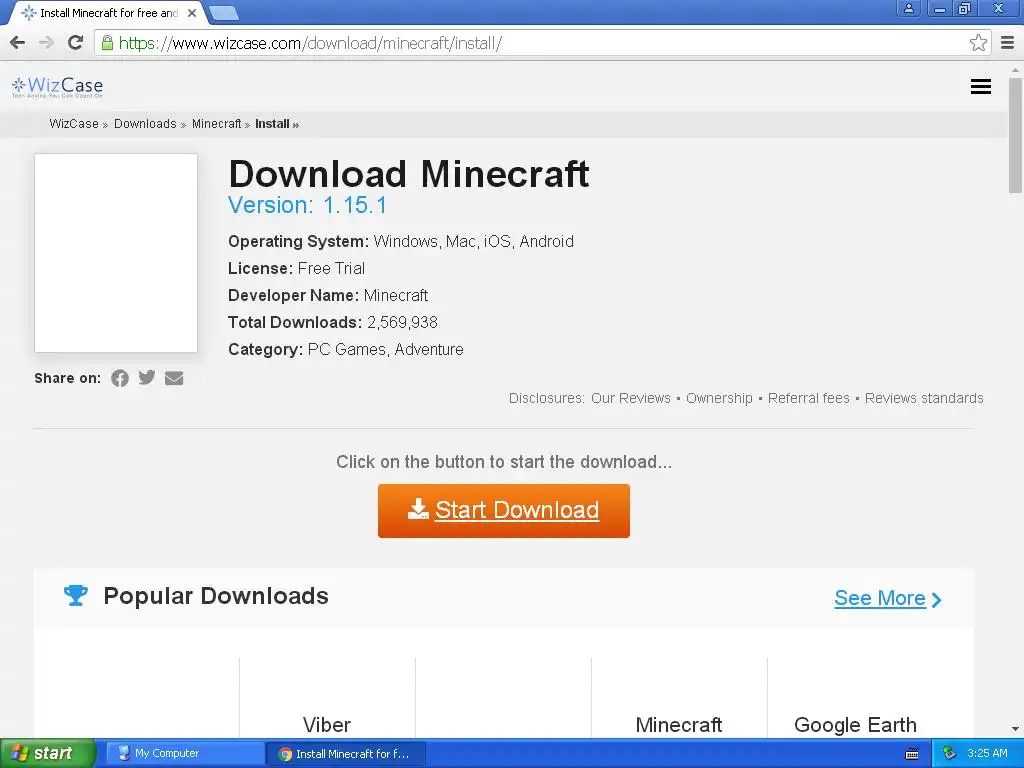Open Viber in Popular Downloads
Image resolution: width=1024 pixels, height=768 pixels.
click(327, 725)
